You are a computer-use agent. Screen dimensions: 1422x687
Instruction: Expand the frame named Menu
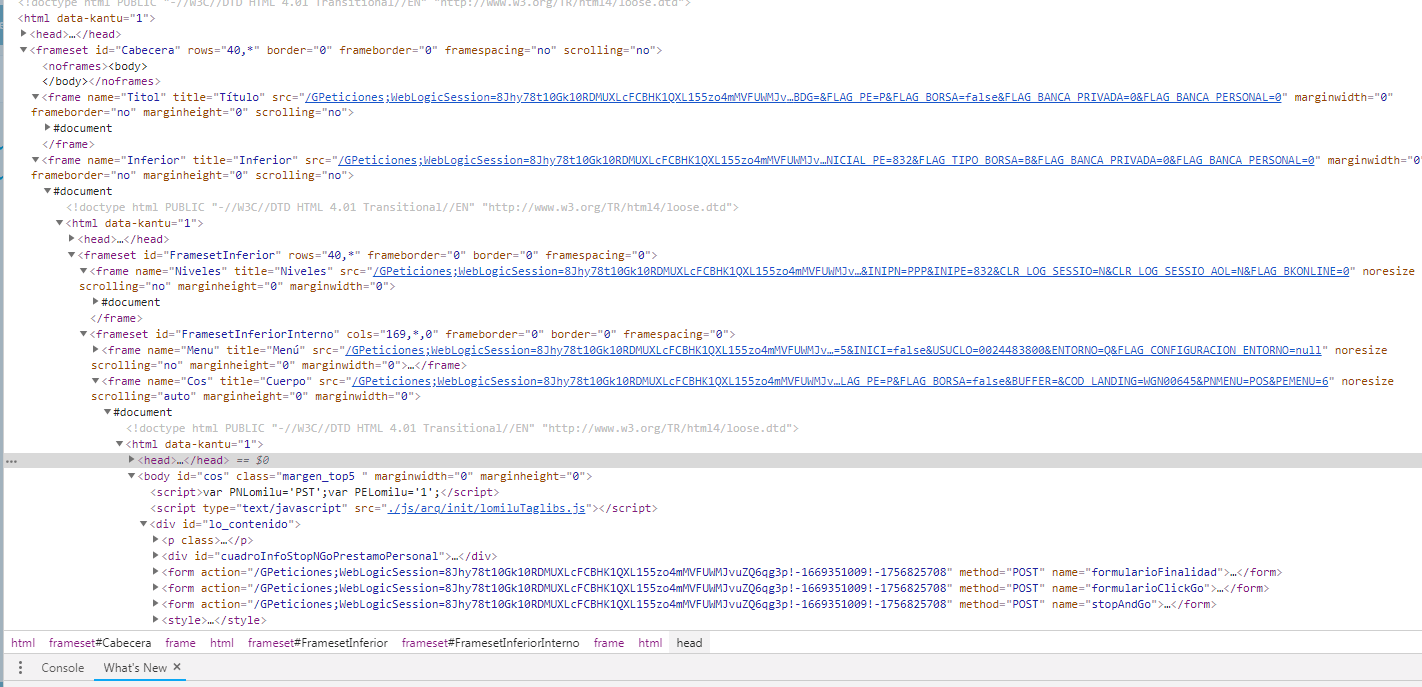[96, 349]
